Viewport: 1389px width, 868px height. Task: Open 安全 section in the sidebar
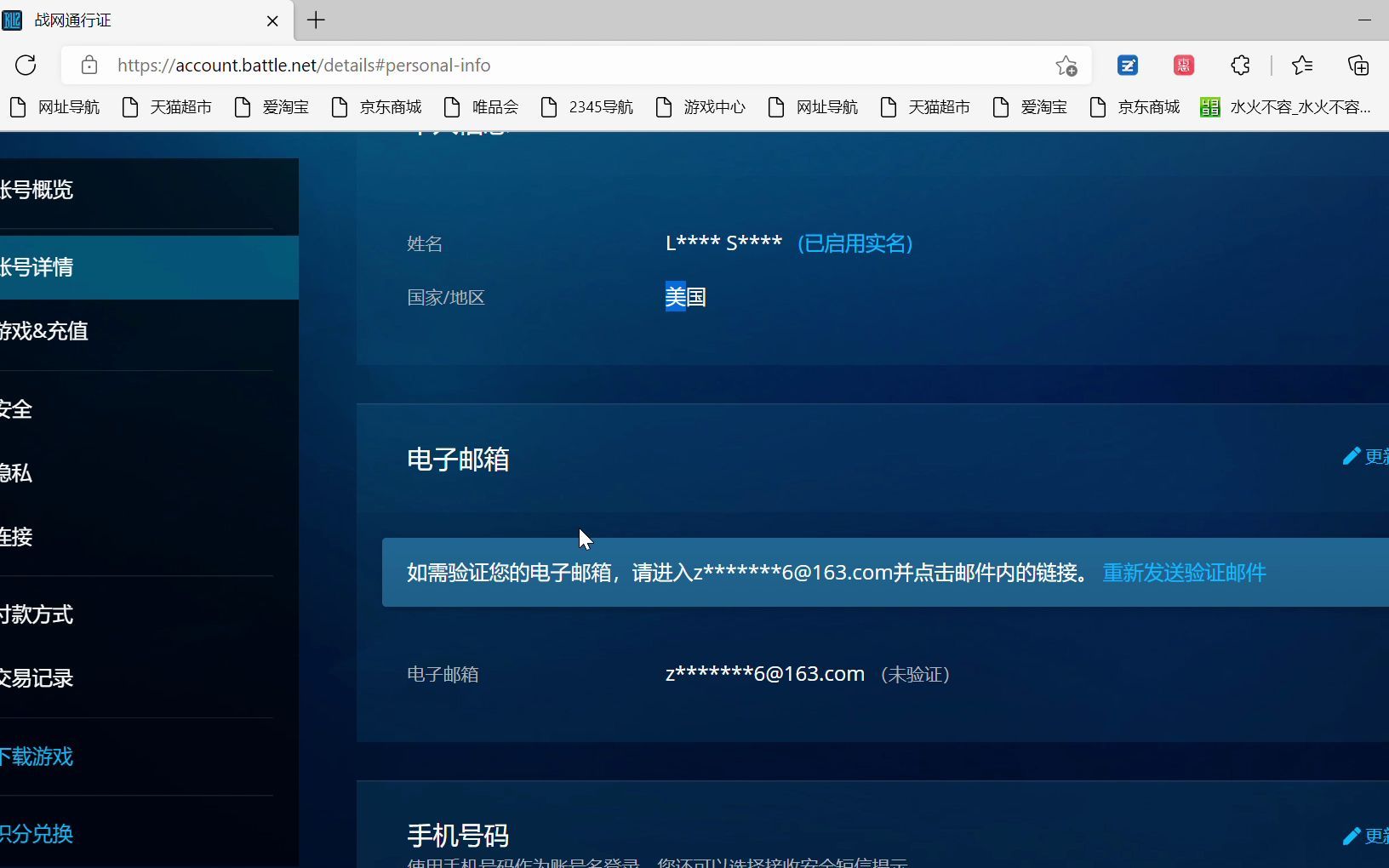[x=149, y=409]
